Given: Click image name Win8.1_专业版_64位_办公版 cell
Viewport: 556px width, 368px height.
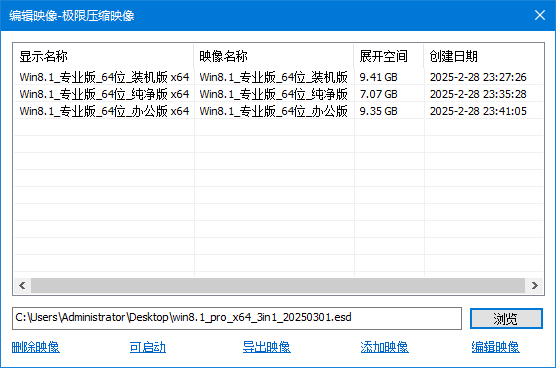Looking at the screenshot, I should 273,111.
